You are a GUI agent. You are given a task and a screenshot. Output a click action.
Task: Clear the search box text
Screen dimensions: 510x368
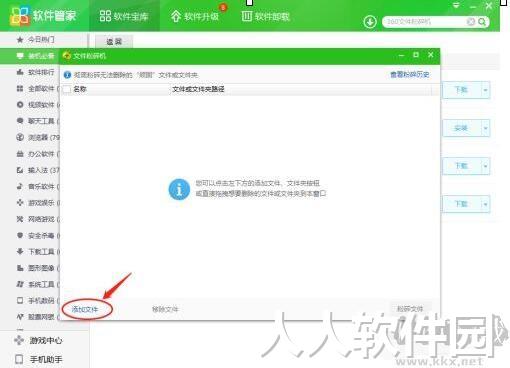click(470, 22)
